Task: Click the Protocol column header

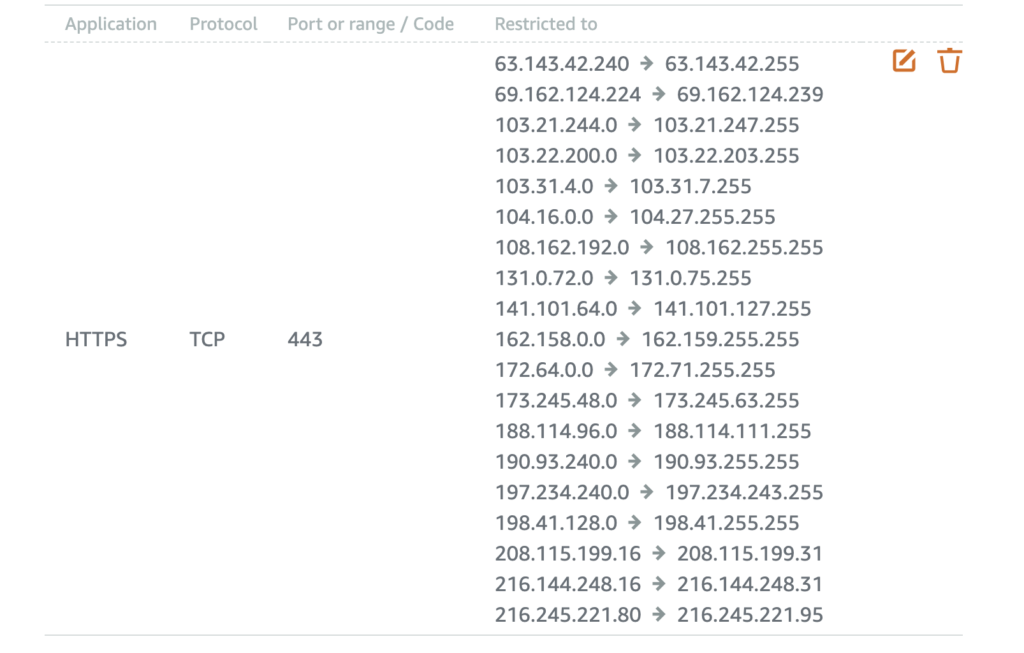Action: [223, 24]
